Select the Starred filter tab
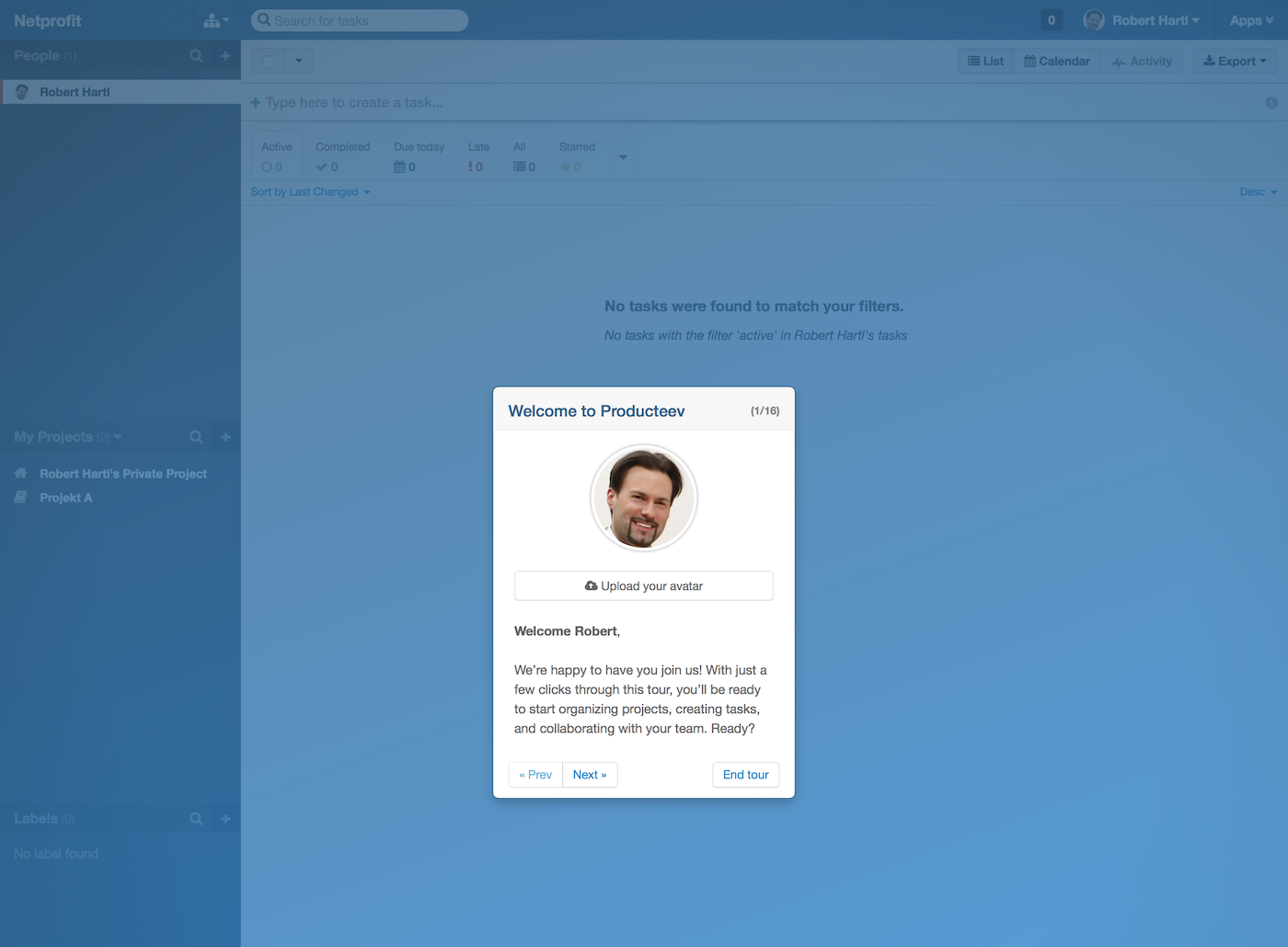This screenshot has height=947, width=1288. coord(577,156)
